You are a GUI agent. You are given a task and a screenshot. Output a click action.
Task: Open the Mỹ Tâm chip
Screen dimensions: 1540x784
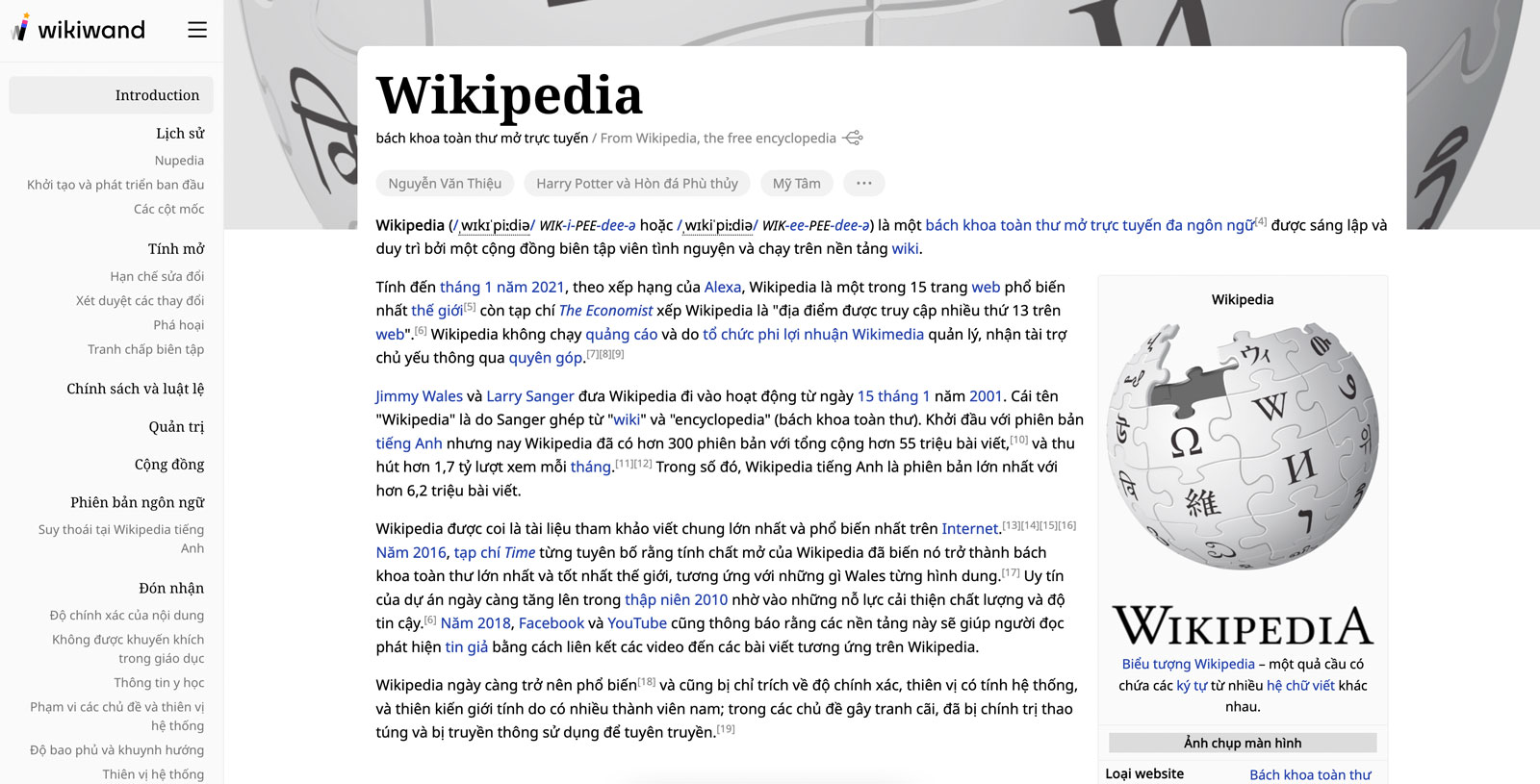point(797,183)
